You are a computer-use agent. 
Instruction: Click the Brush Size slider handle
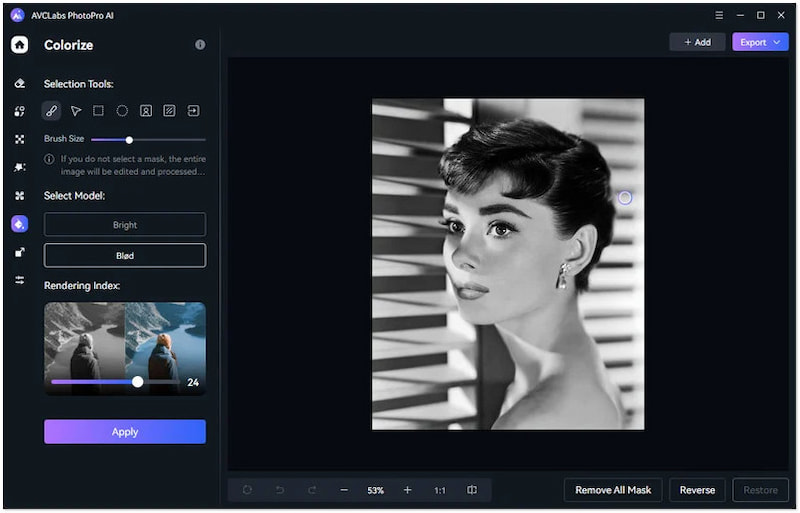[x=129, y=139]
